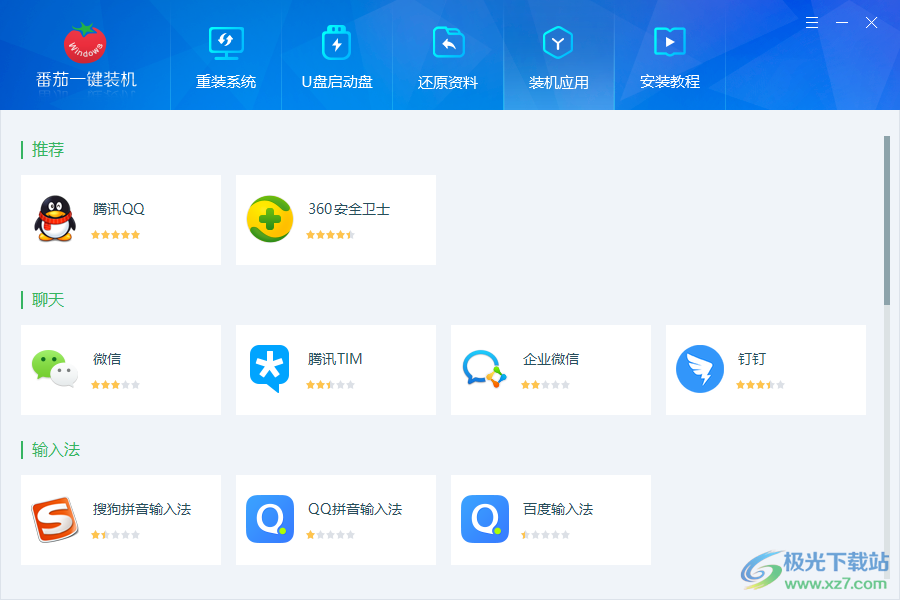Open the 重装系统 tab

pos(226,56)
